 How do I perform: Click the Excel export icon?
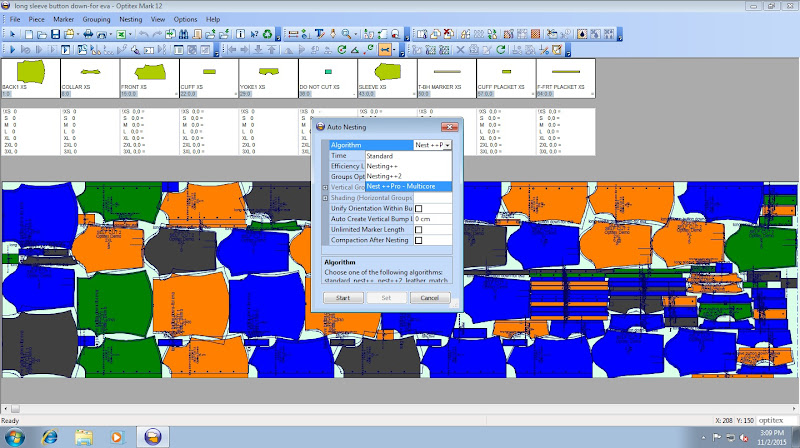[x=121, y=34]
